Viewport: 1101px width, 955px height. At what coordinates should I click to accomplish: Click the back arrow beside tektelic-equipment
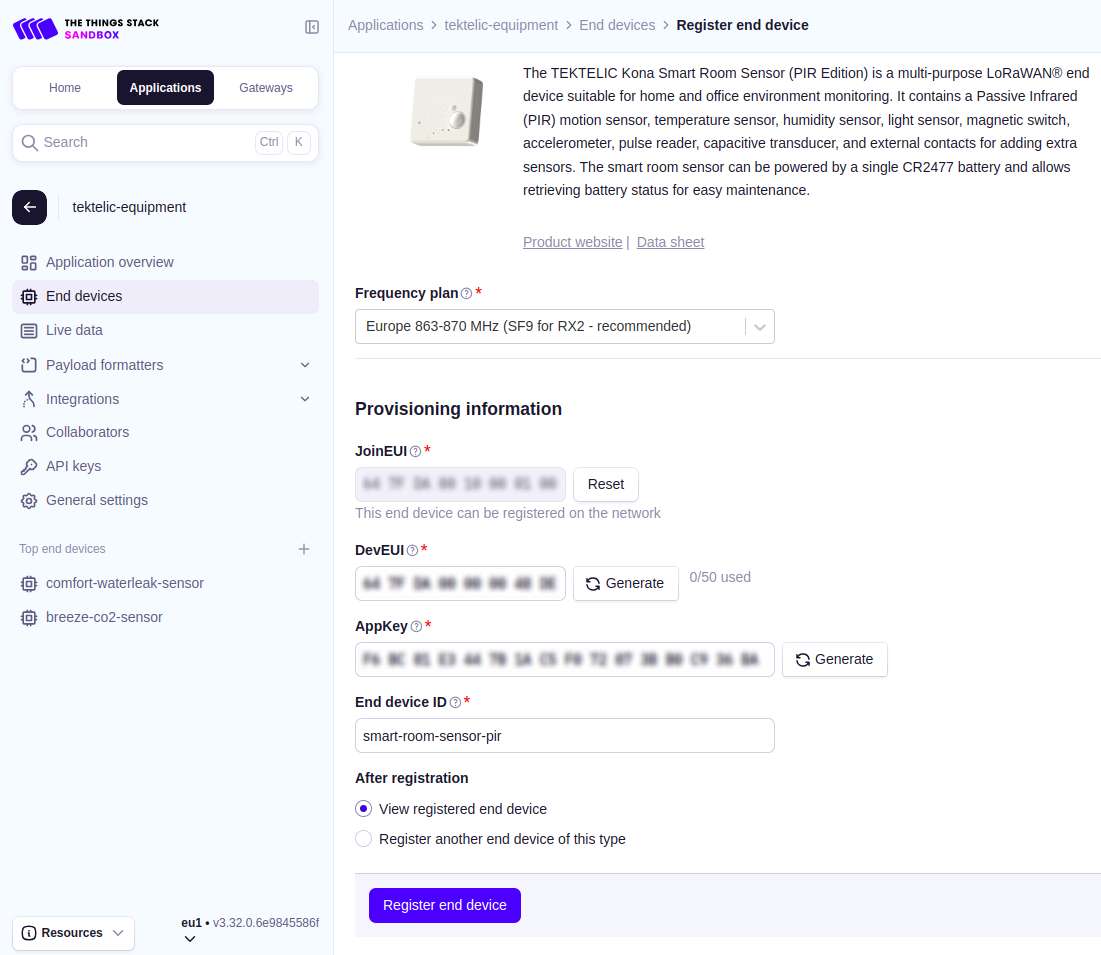(x=29, y=207)
